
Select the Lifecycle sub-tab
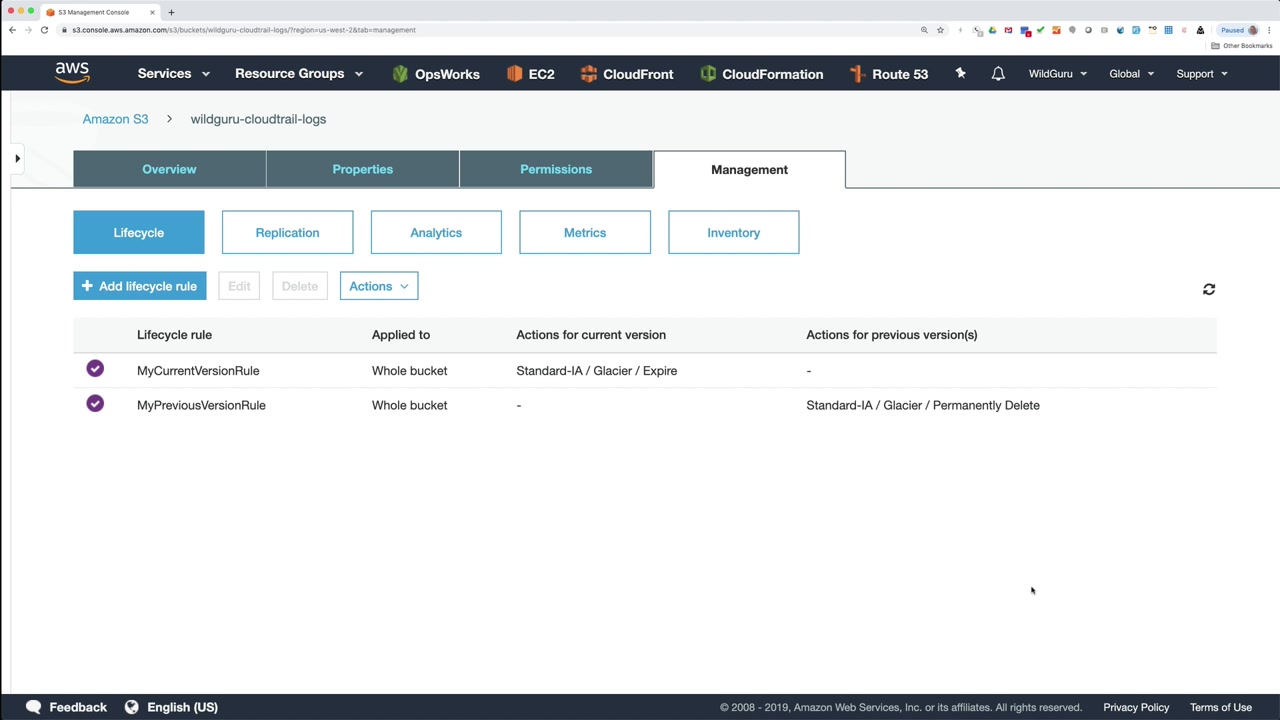[139, 232]
